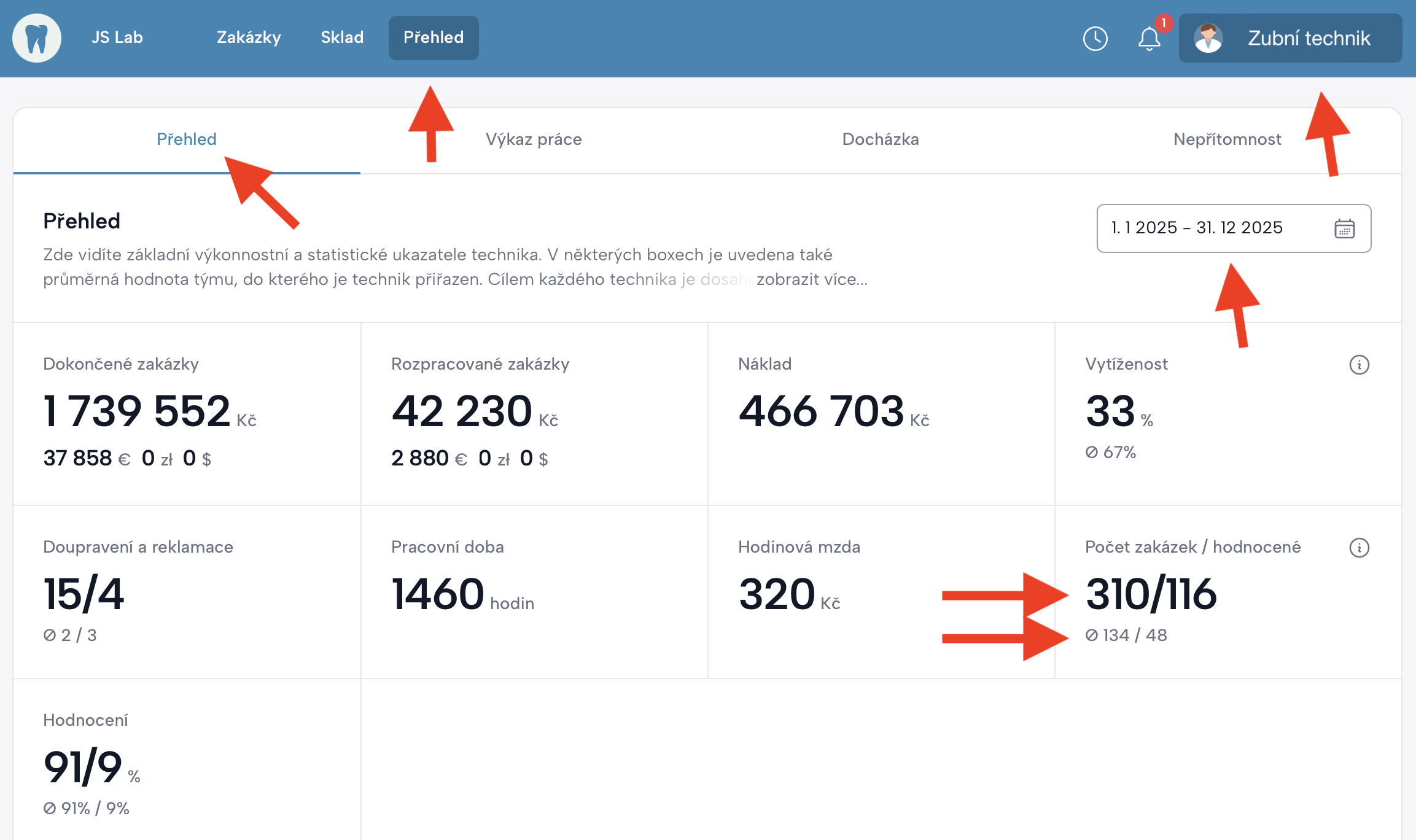Select Přehled in the top menu
The image size is (1416, 840).
tap(433, 37)
